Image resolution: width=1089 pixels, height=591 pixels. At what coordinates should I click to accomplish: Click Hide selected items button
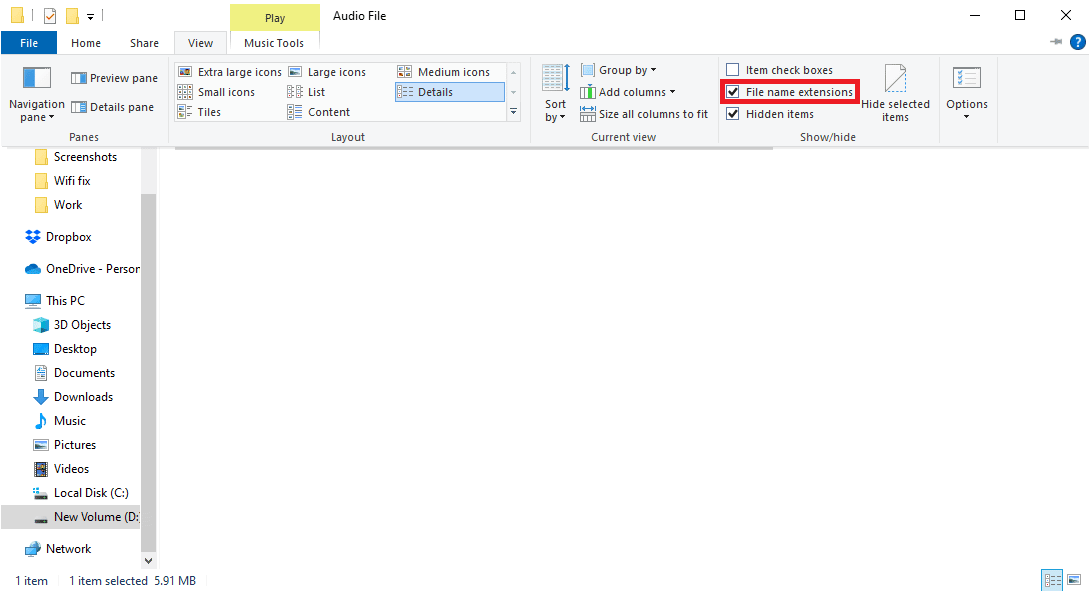895,93
